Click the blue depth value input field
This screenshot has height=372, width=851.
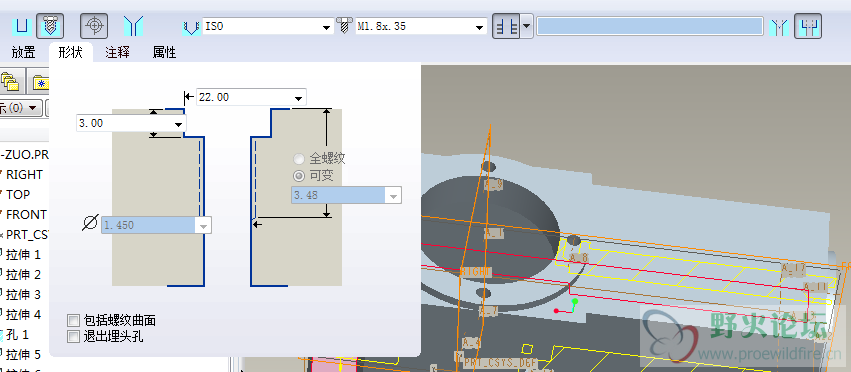[x=650, y=26]
